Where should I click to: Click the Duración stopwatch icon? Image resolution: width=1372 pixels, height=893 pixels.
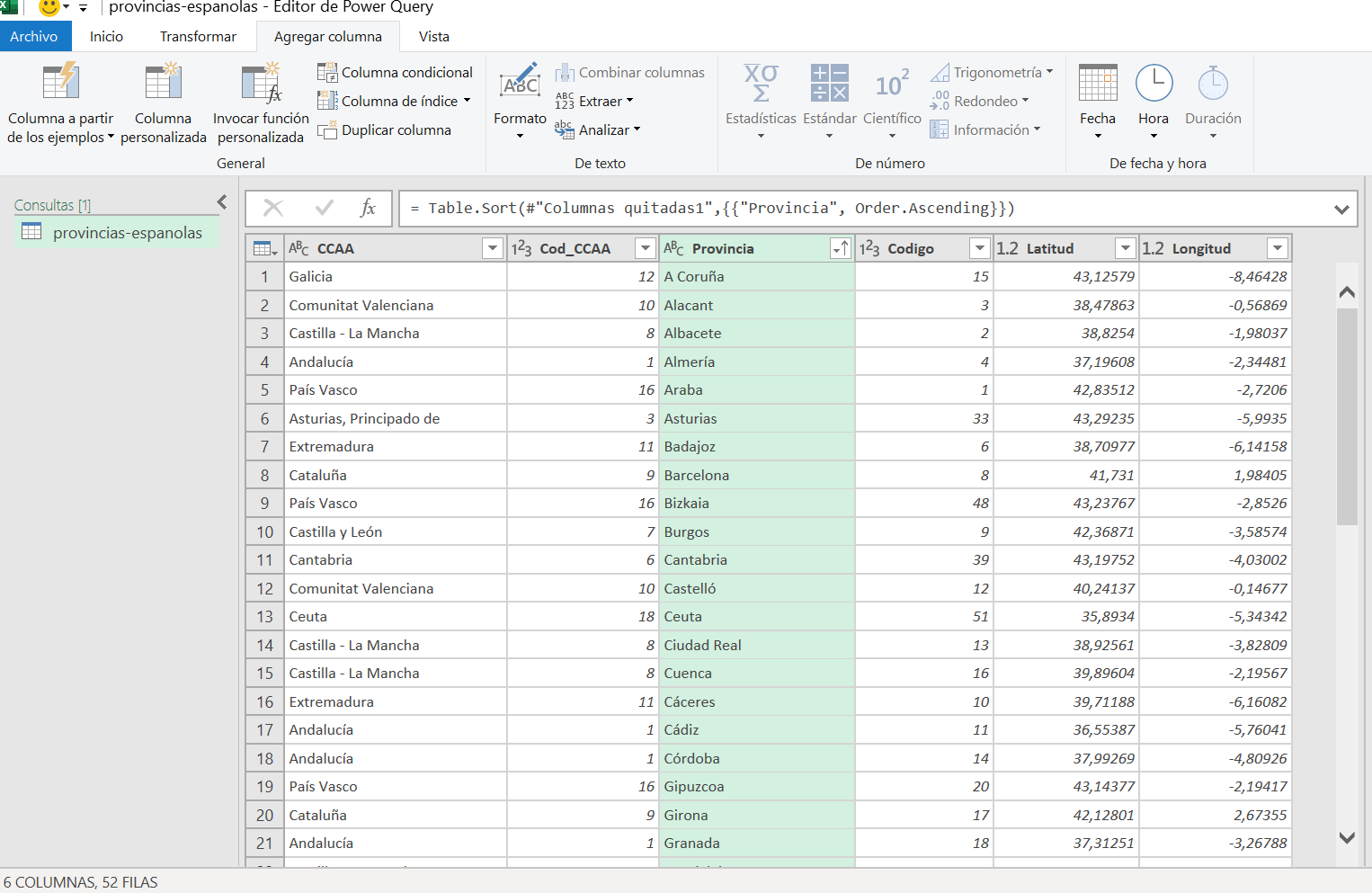(x=1213, y=83)
